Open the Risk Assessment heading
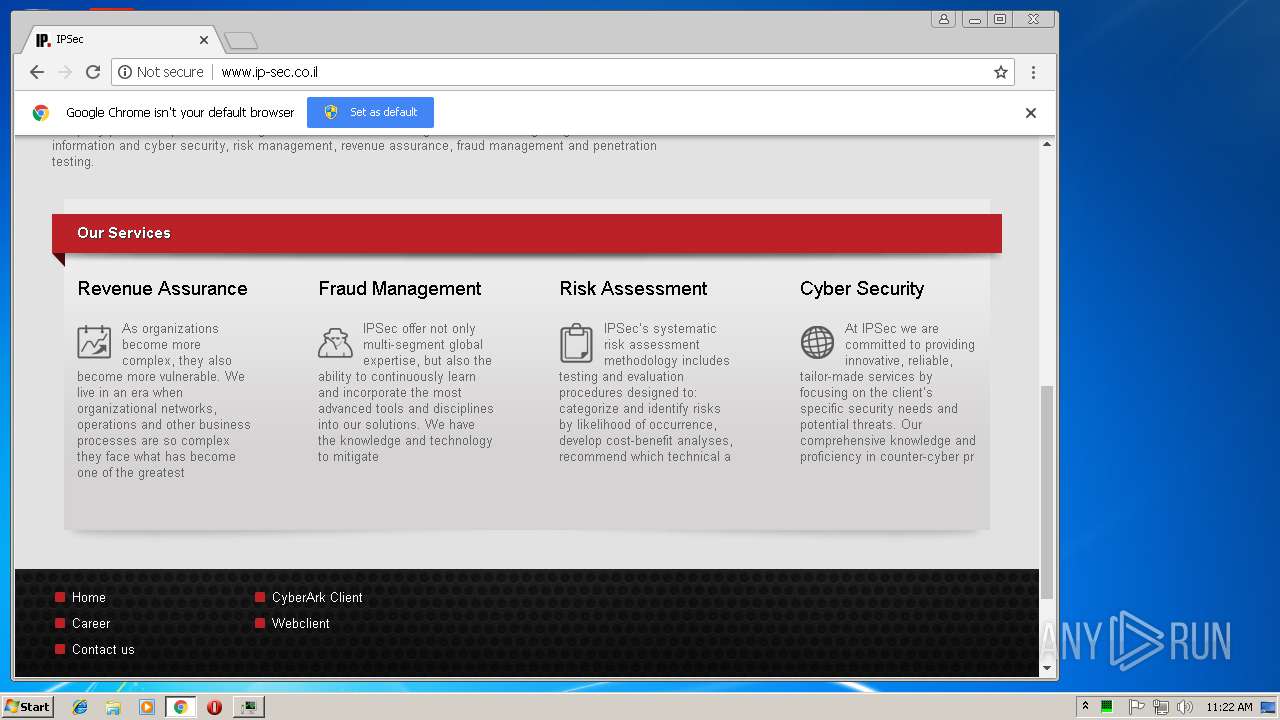This screenshot has width=1280, height=720. tap(633, 289)
